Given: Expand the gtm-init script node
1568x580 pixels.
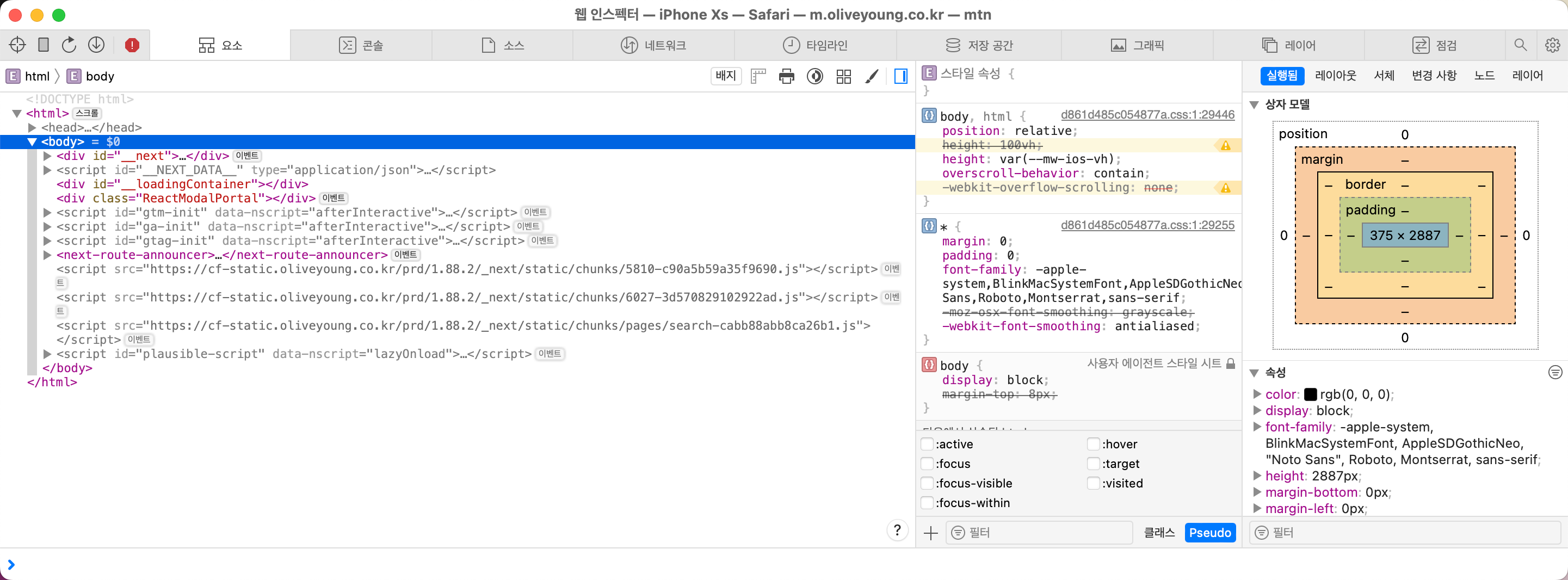Looking at the screenshot, I should tap(47, 212).
